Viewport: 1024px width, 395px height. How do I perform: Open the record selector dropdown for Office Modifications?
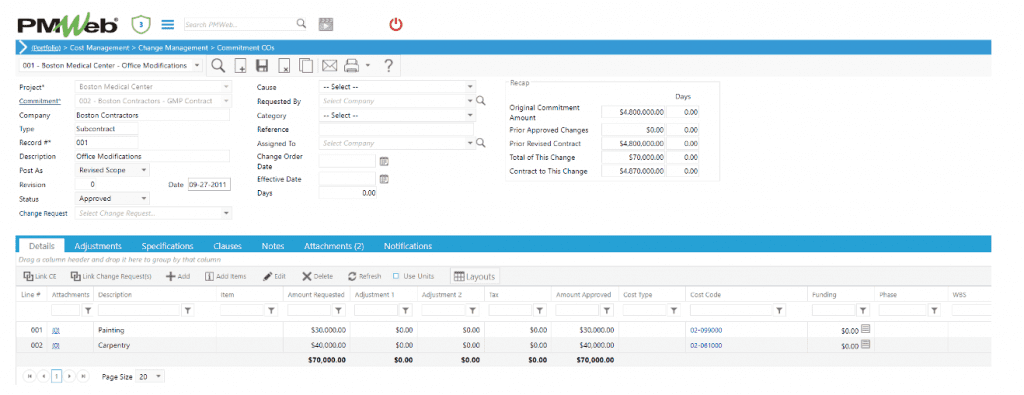pyautogui.click(x=198, y=65)
